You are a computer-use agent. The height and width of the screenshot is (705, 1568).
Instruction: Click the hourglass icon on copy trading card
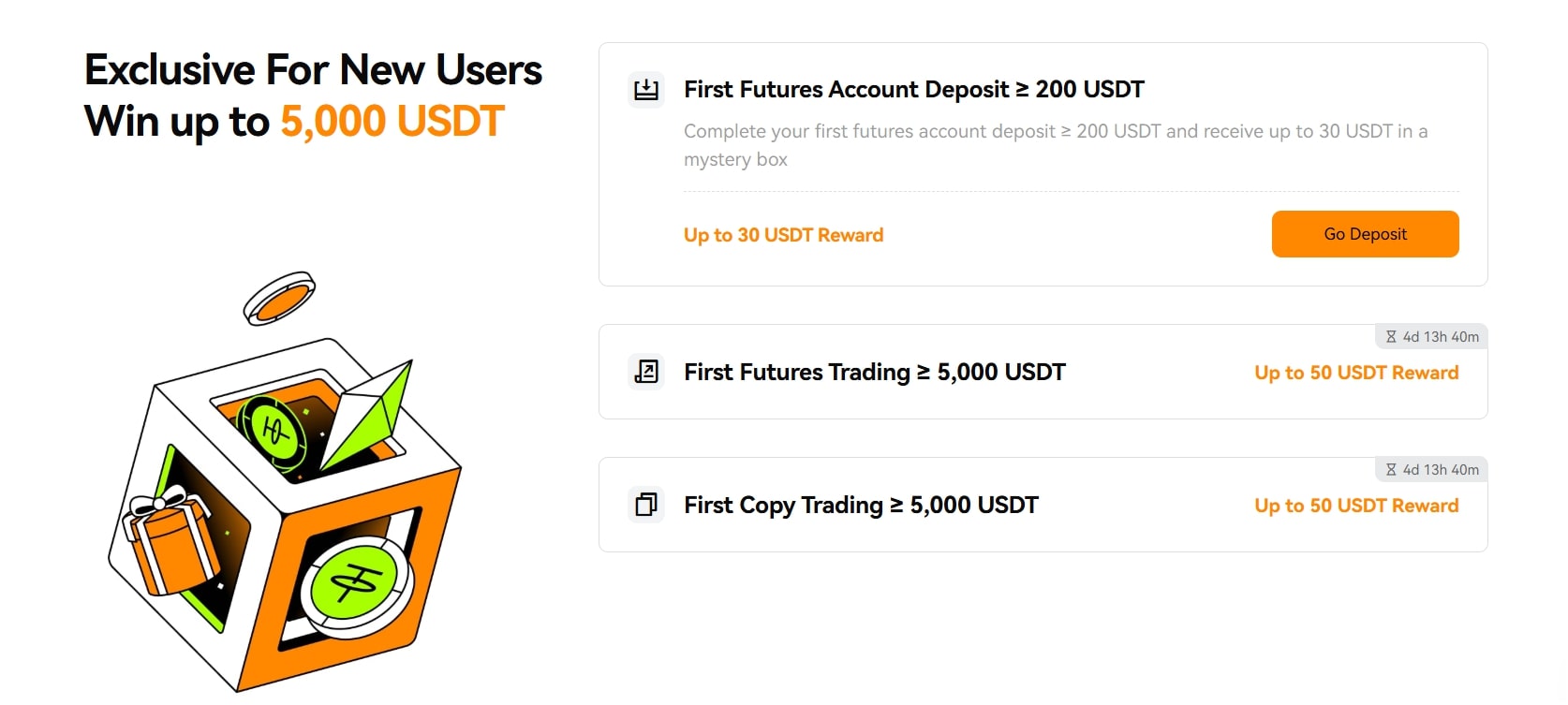click(x=1391, y=470)
